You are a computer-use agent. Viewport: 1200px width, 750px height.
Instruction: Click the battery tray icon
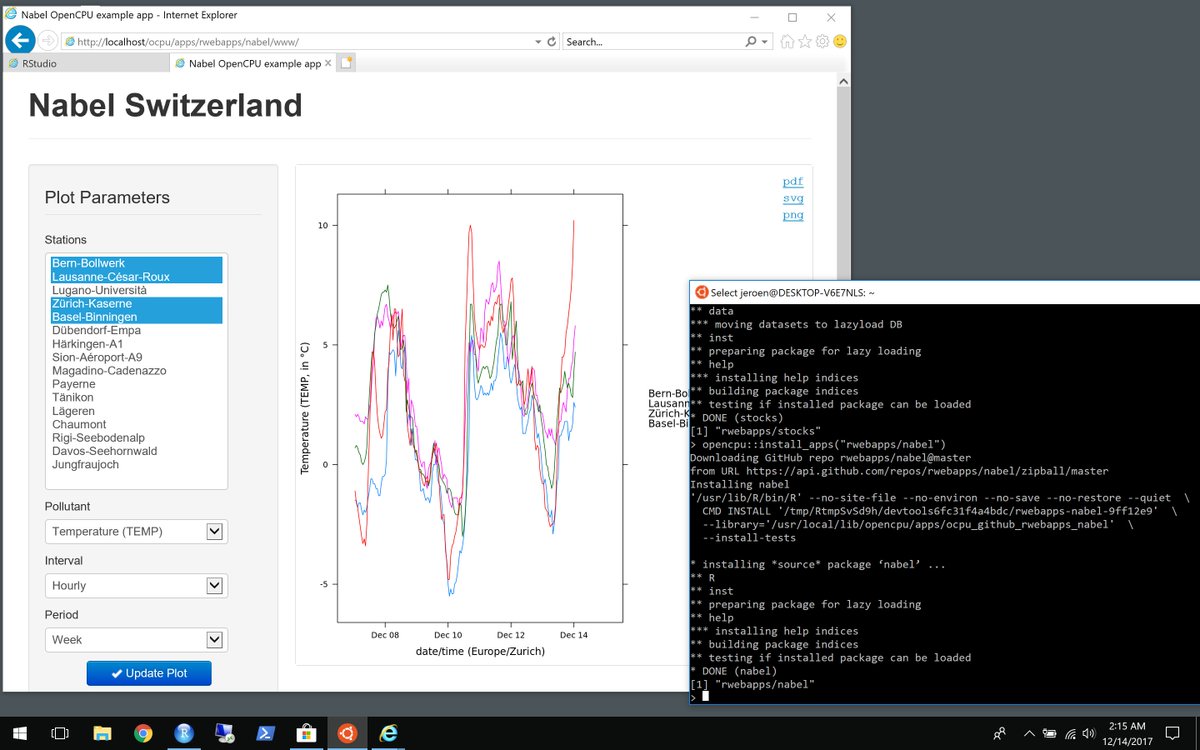[x=1050, y=733]
